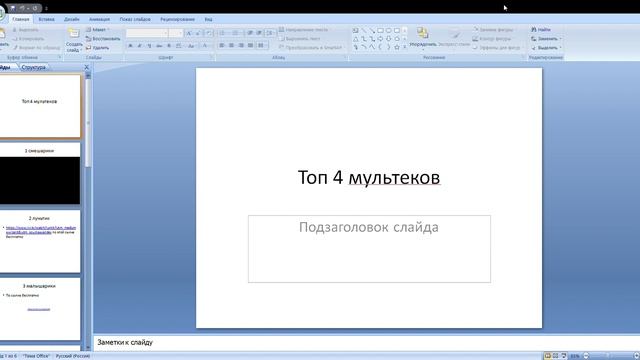This screenshot has height=360, width=640.
Task: Click the Создать слайд button
Action: pos(74,40)
